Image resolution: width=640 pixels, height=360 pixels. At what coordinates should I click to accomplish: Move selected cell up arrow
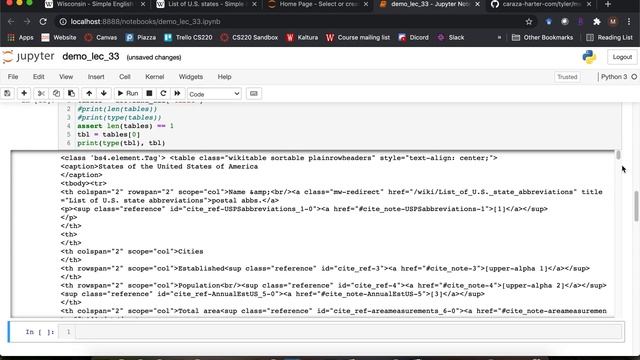click(x=89, y=93)
